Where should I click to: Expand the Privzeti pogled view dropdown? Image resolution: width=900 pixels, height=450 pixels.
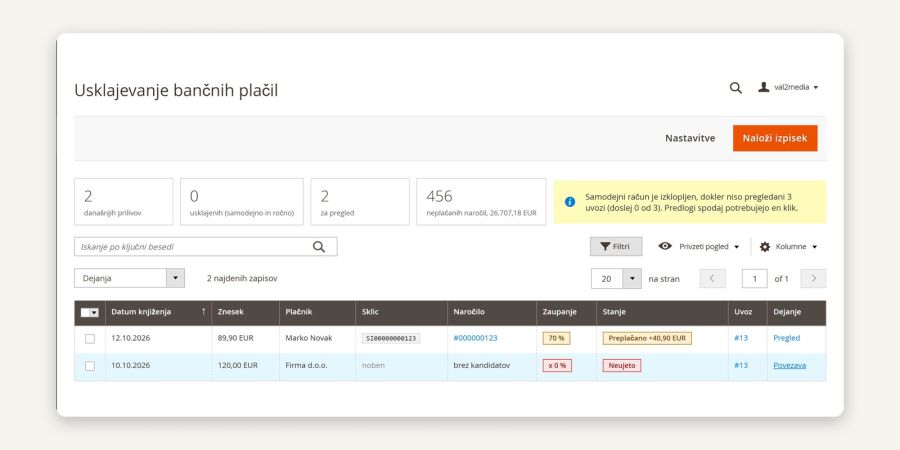pos(699,246)
